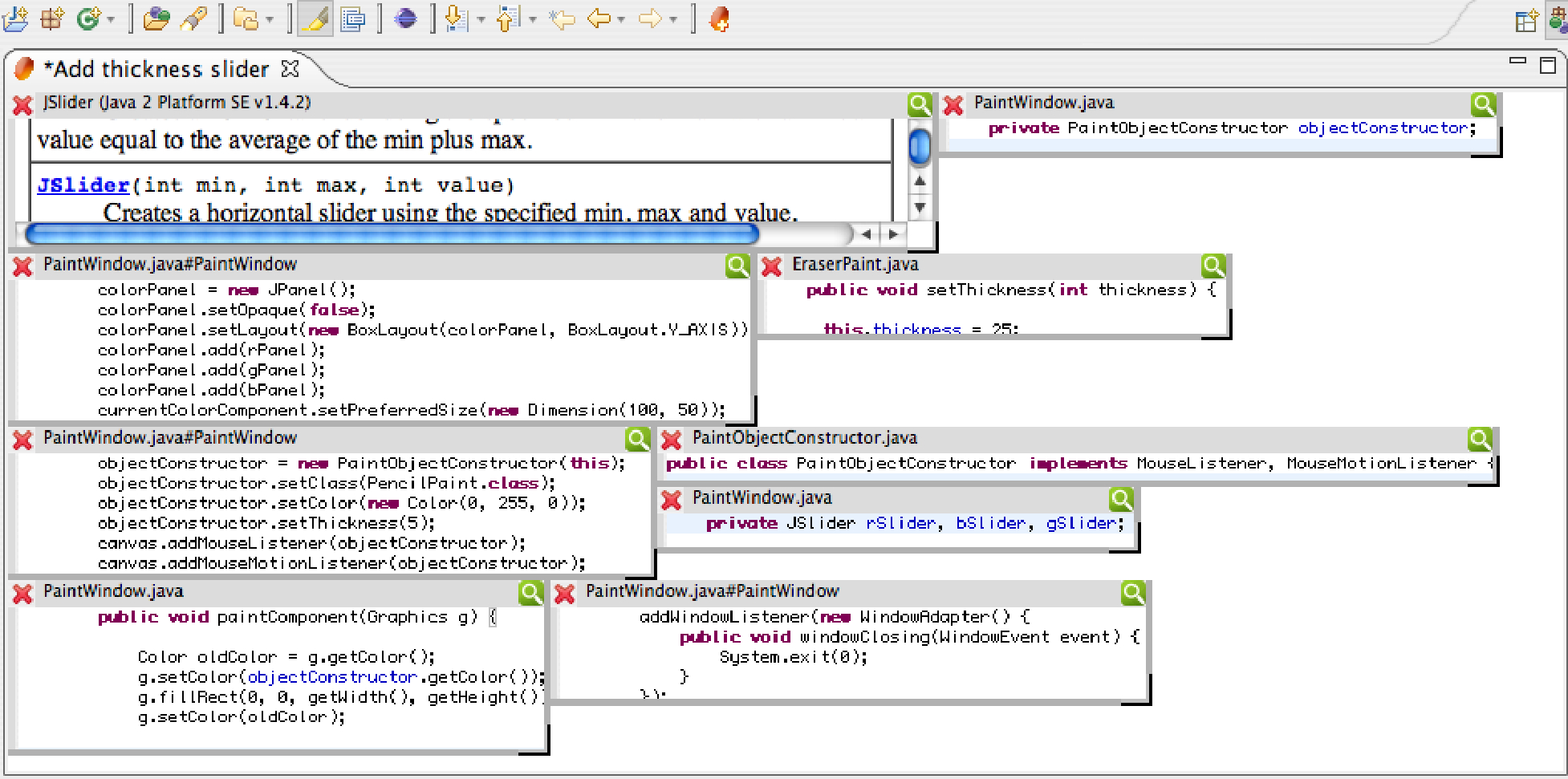Screen dimensions: 1568x779
Task: Select the Add thickness slider tab
Action: tap(156, 69)
